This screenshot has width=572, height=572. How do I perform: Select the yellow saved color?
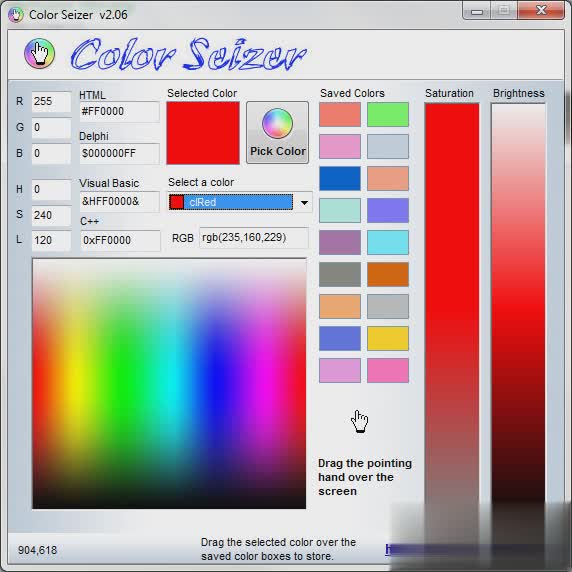388,339
